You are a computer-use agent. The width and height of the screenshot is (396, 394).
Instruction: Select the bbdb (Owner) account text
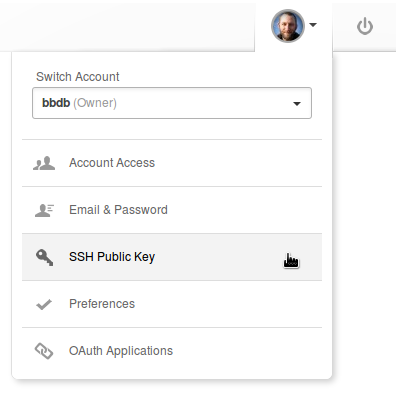coord(79,103)
